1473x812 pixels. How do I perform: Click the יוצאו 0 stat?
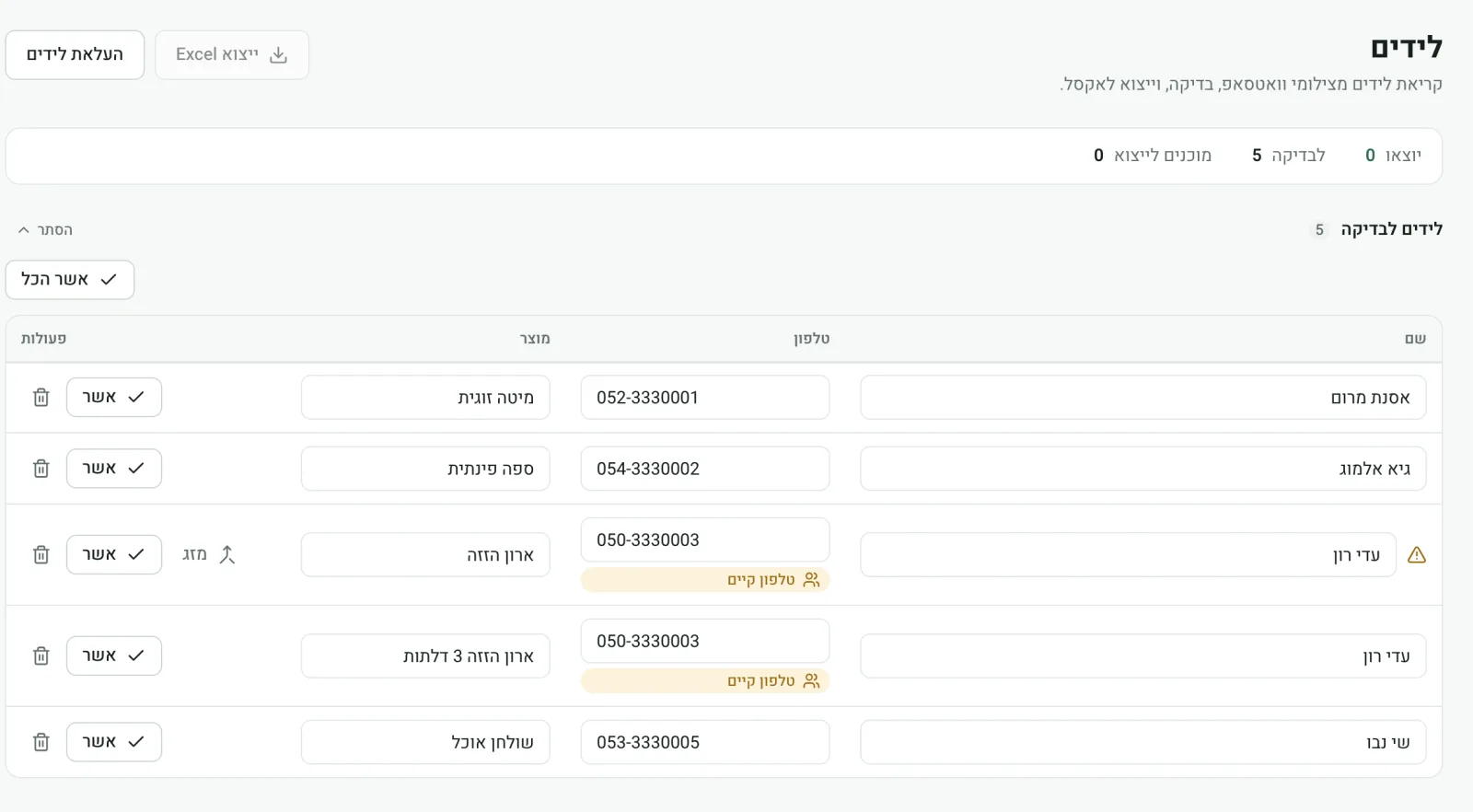click(1393, 156)
